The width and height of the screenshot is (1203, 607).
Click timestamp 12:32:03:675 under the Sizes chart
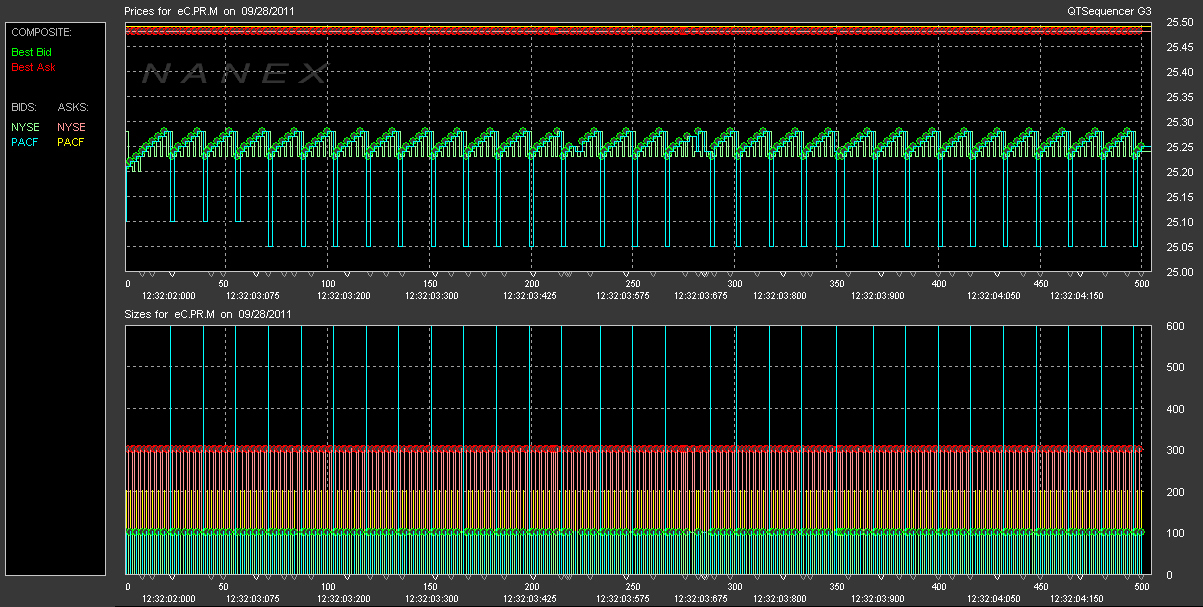(x=701, y=598)
